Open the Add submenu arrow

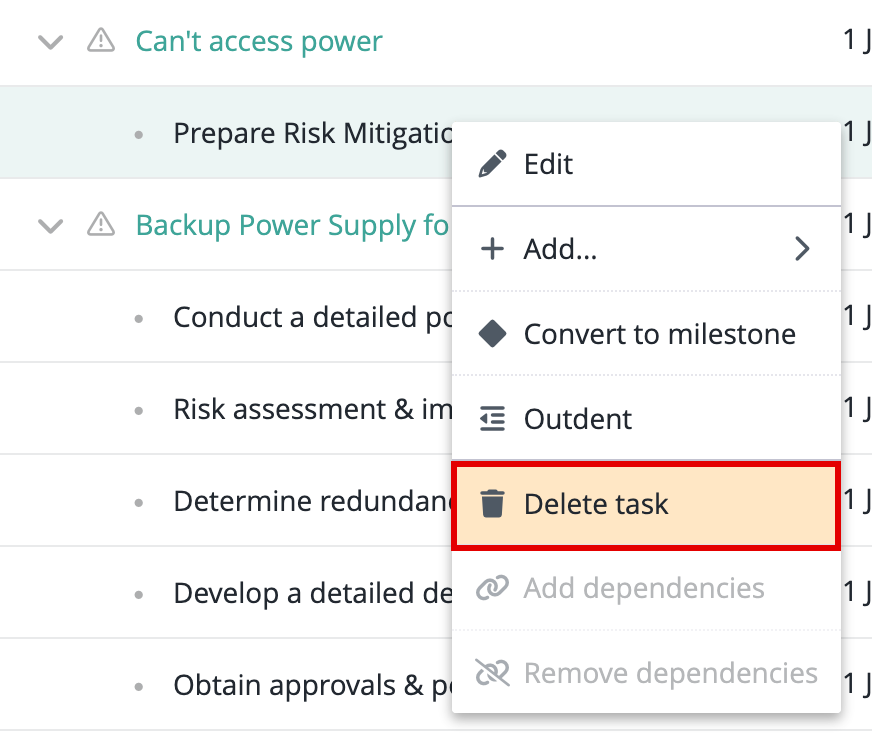(x=801, y=249)
